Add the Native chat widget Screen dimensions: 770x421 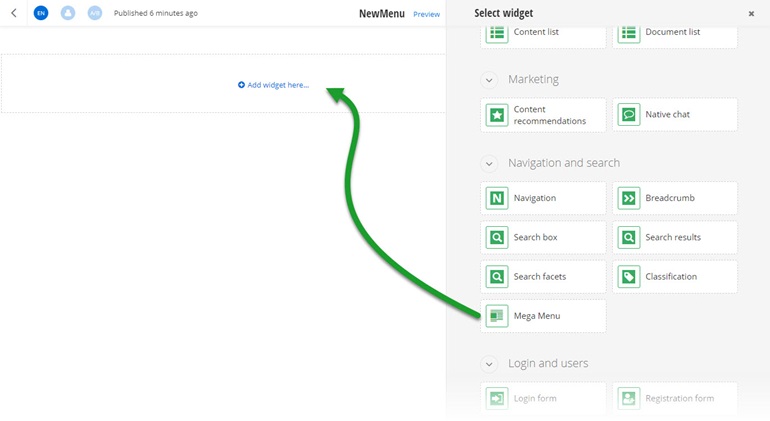point(675,115)
